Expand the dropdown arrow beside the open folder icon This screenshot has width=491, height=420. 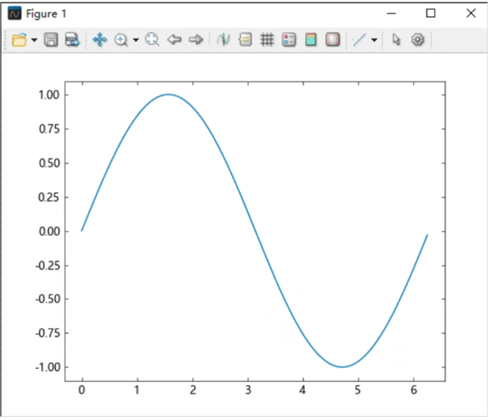click(34, 40)
